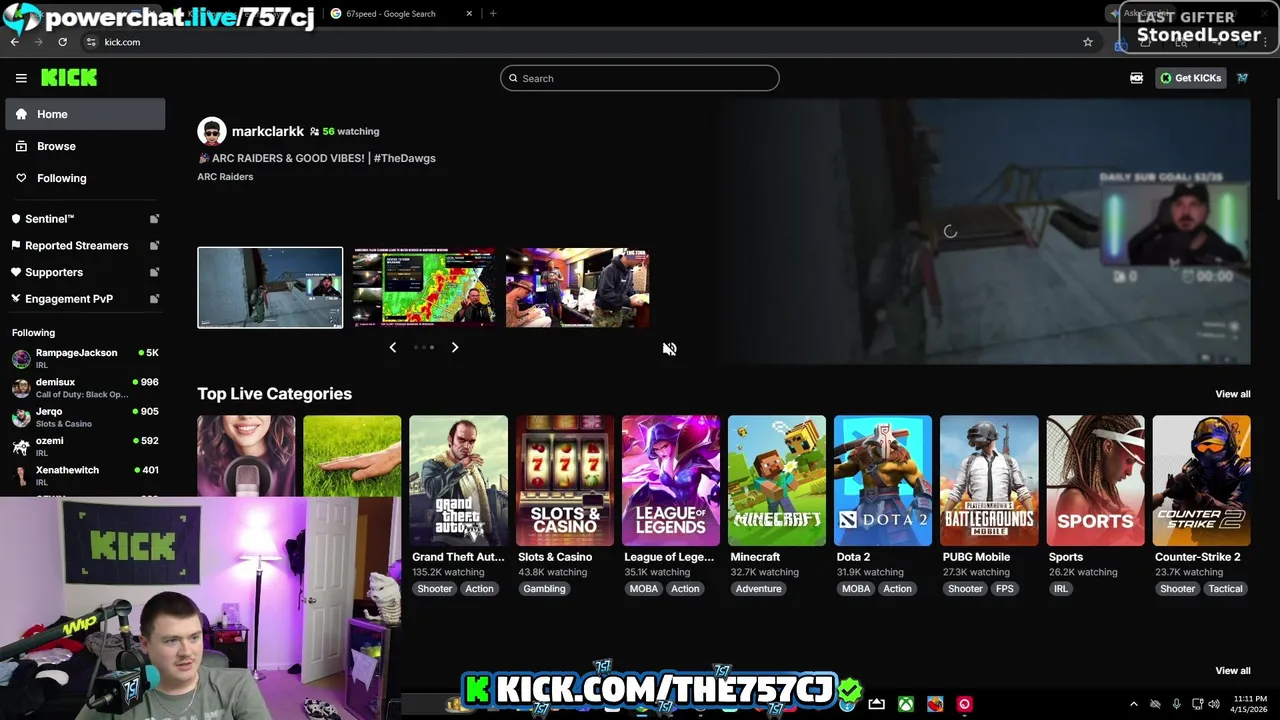
Task: Open the Supporters menu item
Action: click(85, 272)
